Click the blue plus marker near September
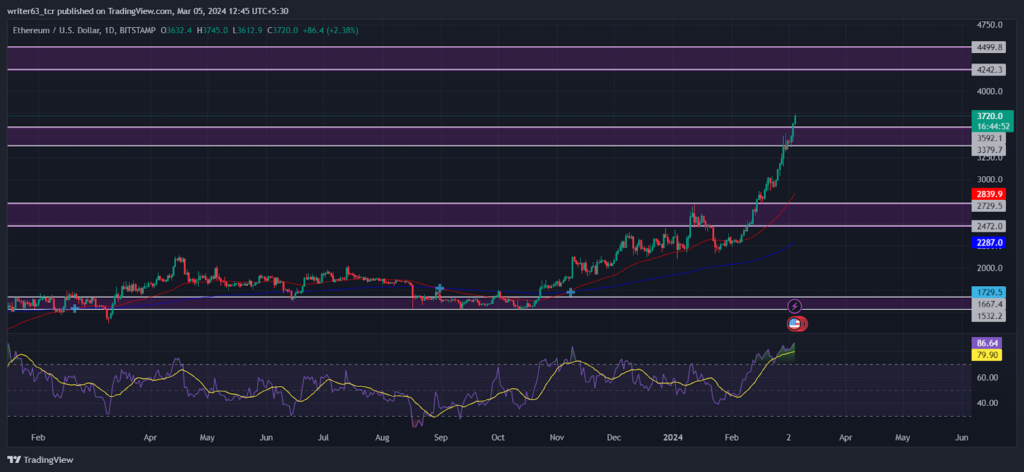 [x=440, y=288]
